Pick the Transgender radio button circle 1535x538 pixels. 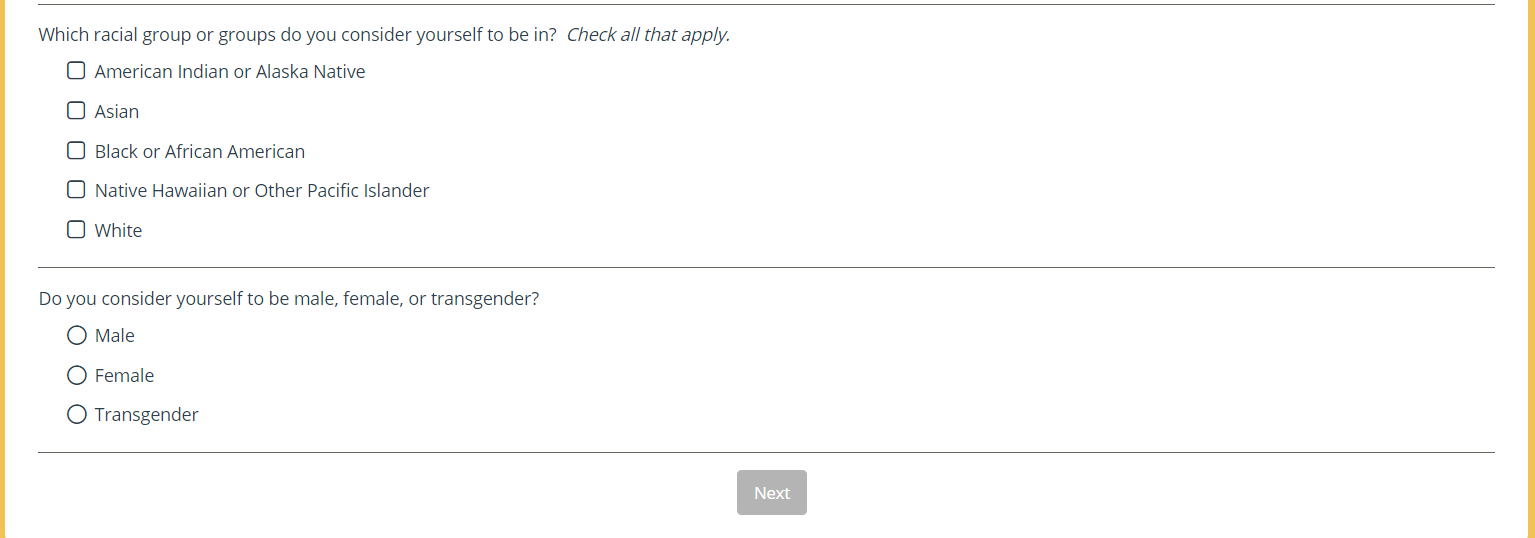(77, 414)
